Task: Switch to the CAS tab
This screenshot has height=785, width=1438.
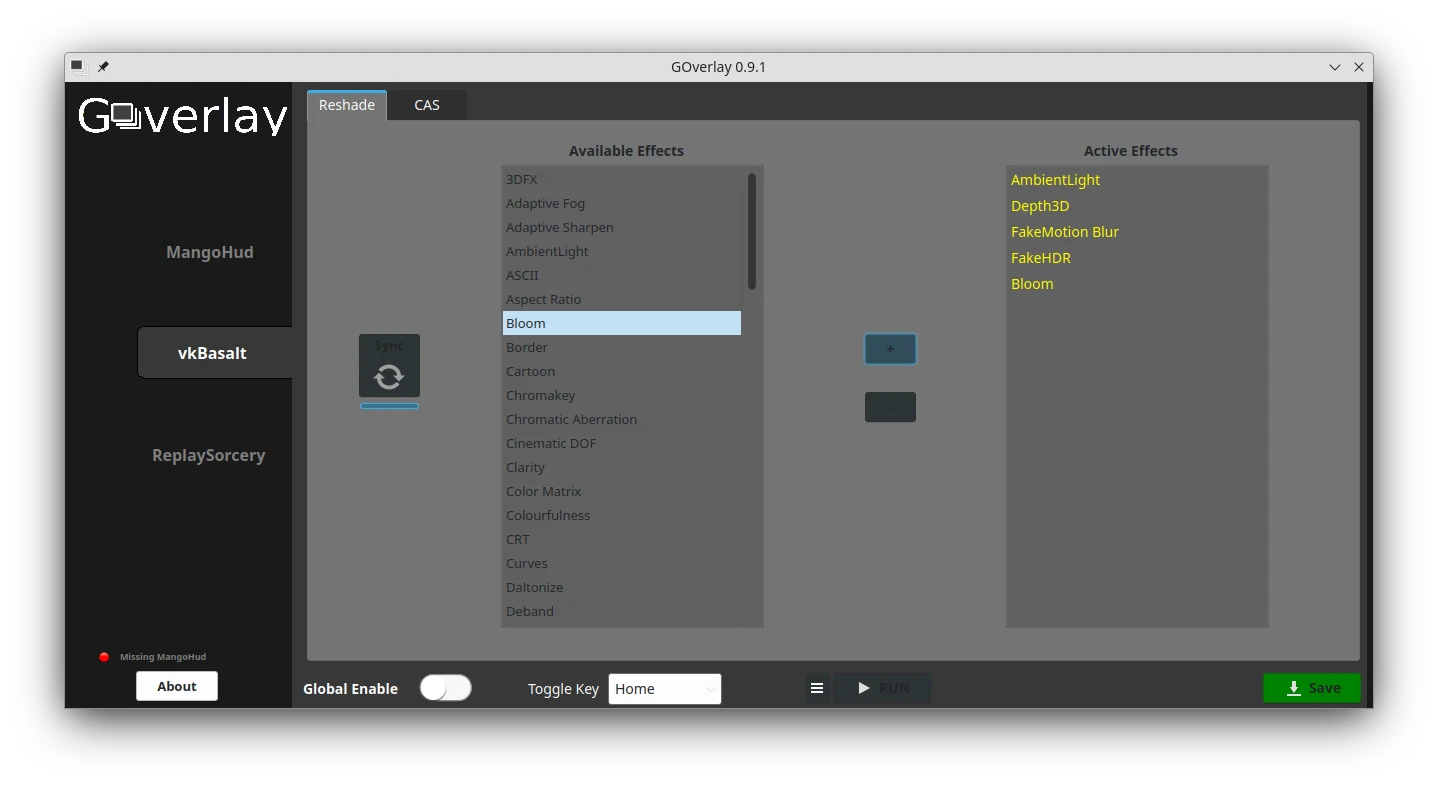Action: click(x=427, y=105)
